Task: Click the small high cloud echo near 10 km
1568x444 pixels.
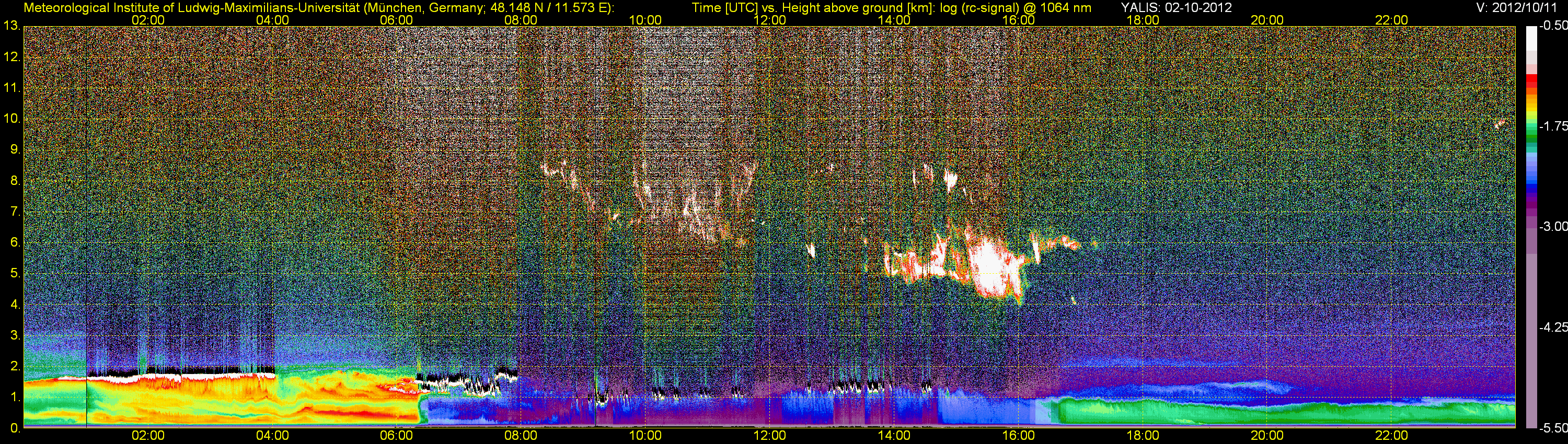Action: click(1500, 123)
